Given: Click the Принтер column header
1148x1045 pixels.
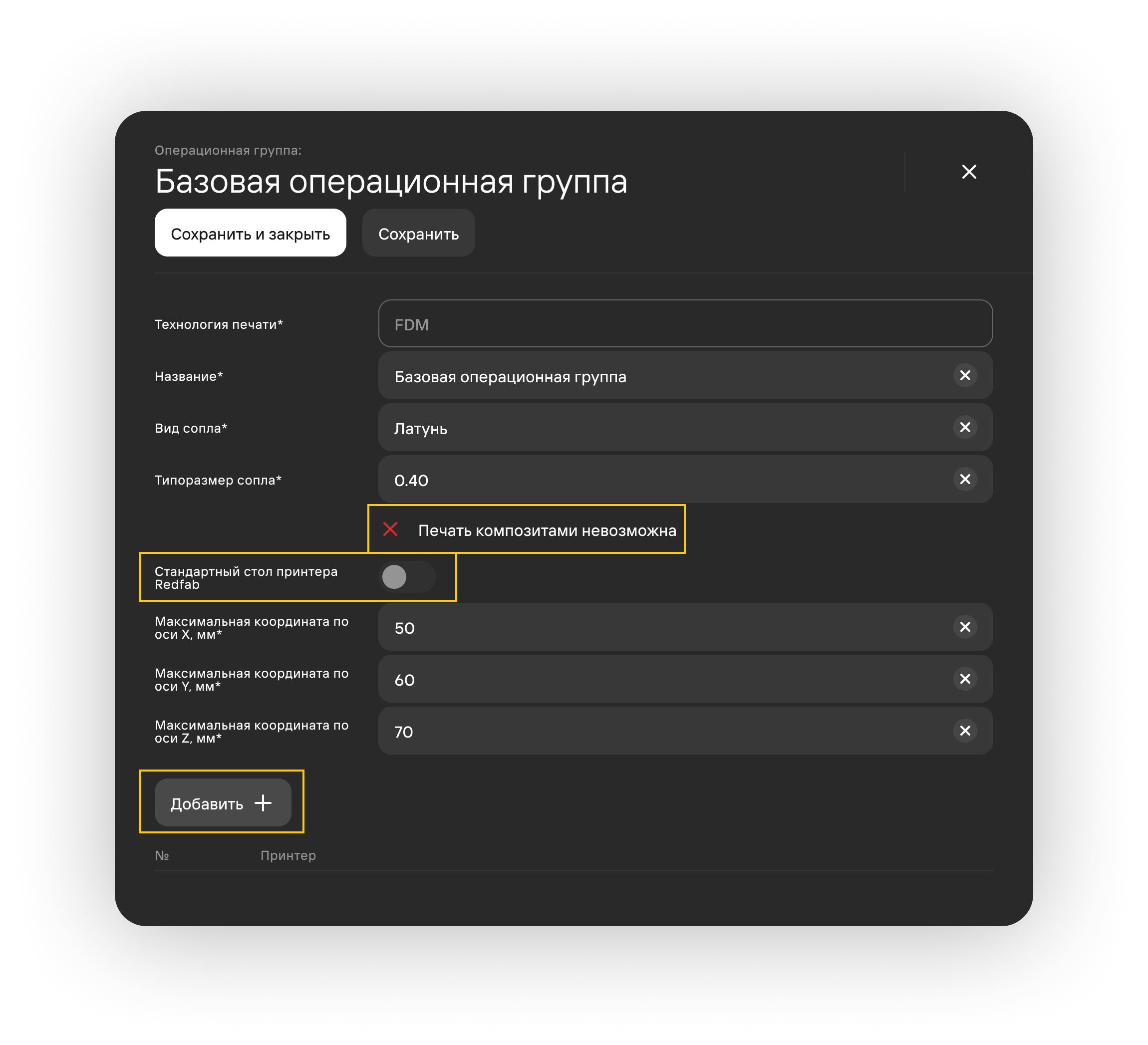Looking at the screenshot, I should click(x=288, y=855).
